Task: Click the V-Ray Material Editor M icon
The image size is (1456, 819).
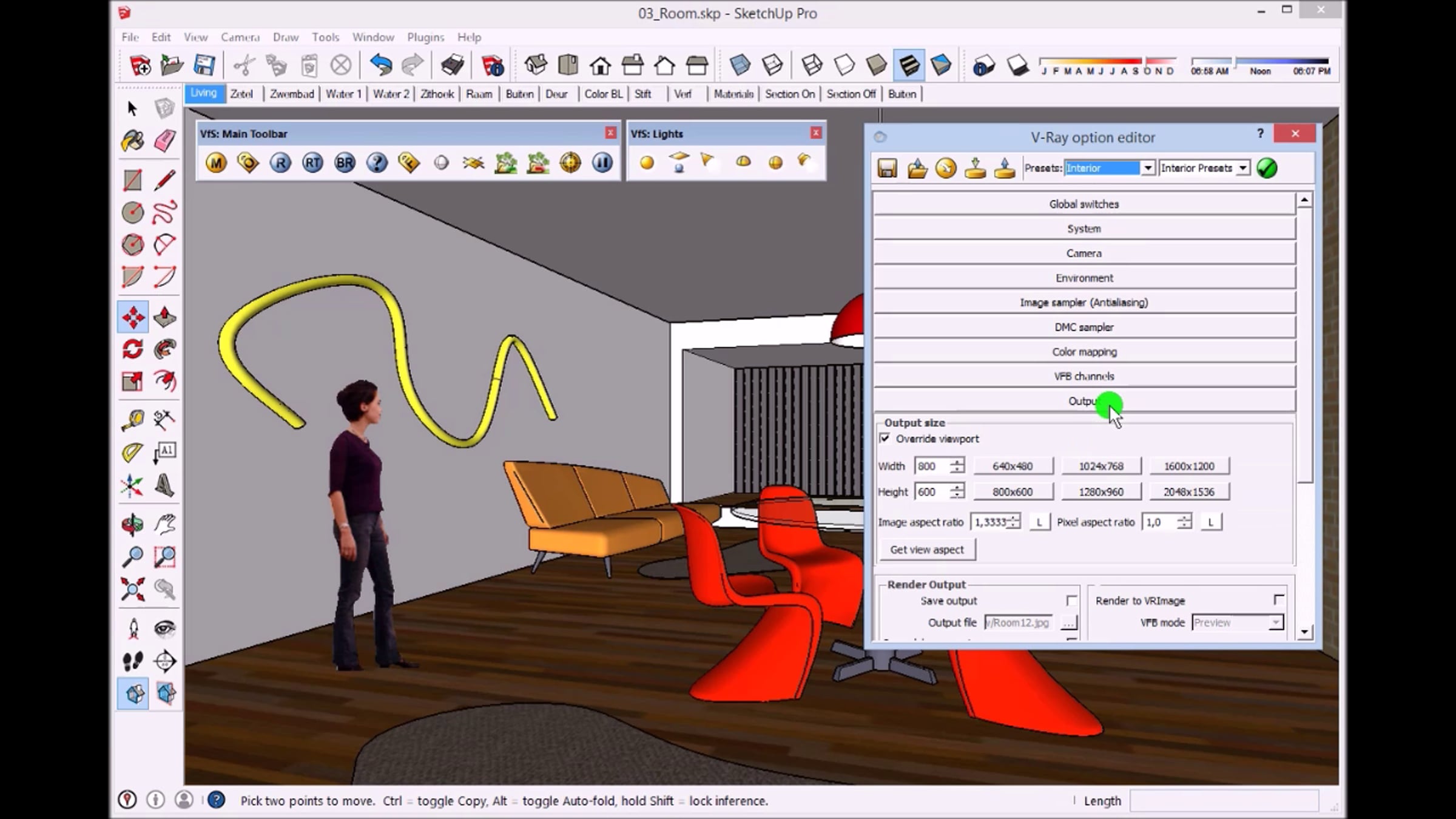Action: click(216, 163)
